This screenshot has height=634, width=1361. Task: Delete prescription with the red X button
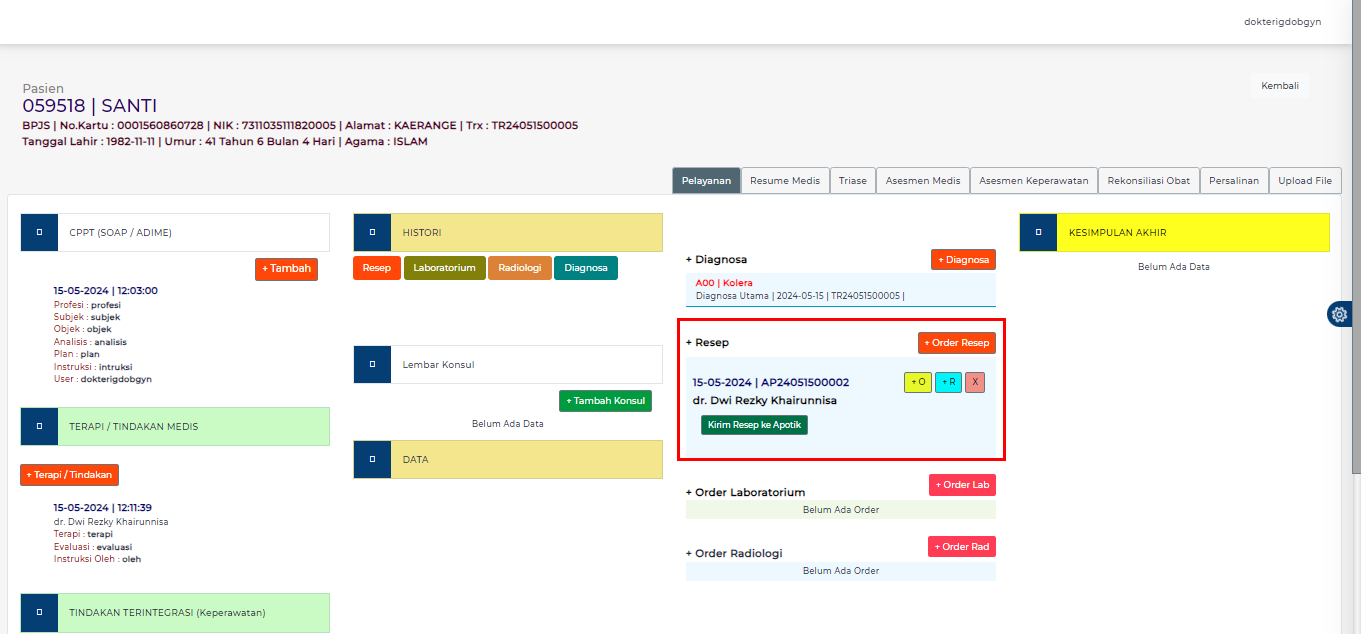[975, 382]
